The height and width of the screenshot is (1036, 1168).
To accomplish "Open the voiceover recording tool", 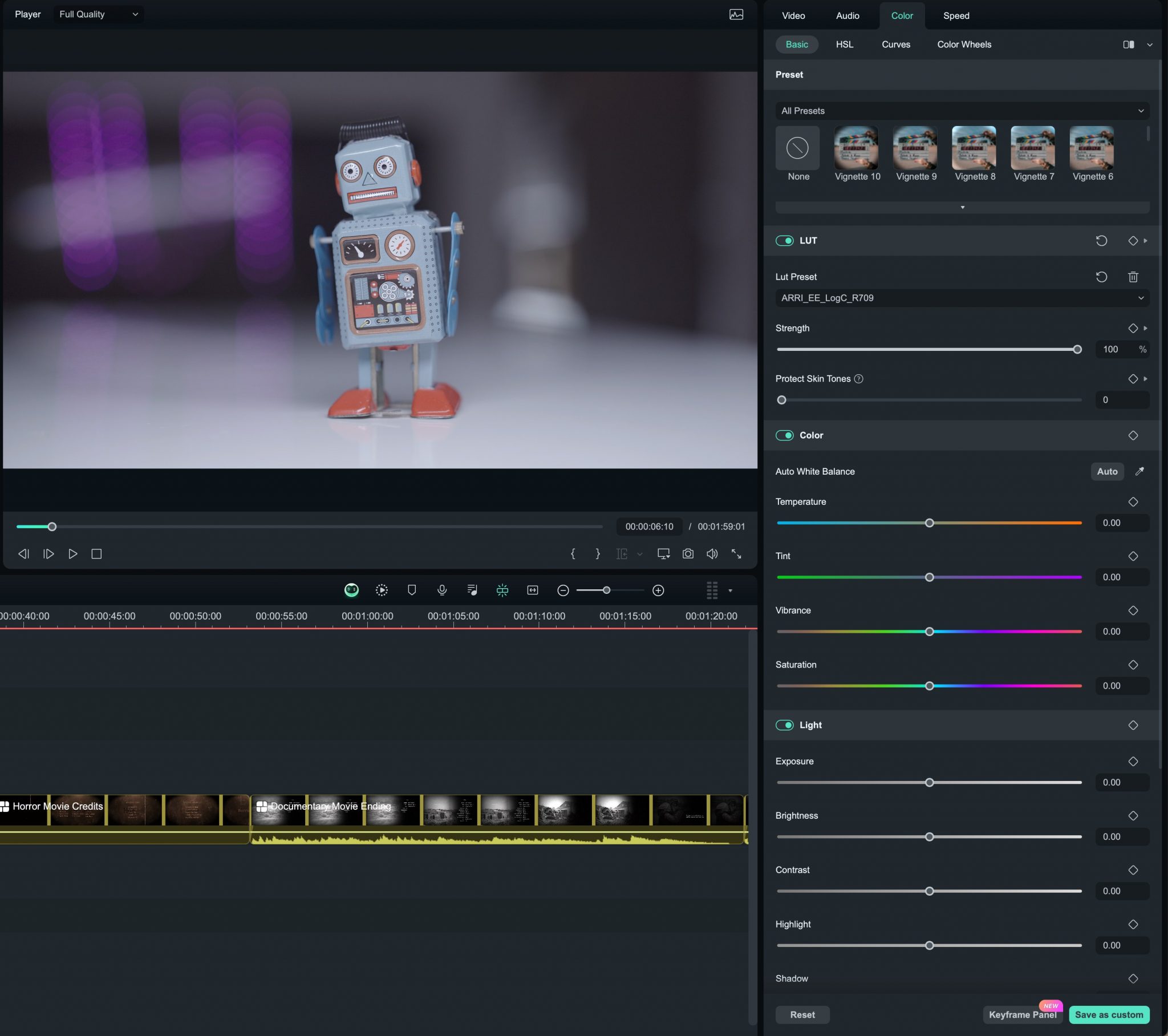I will (442, 590).
